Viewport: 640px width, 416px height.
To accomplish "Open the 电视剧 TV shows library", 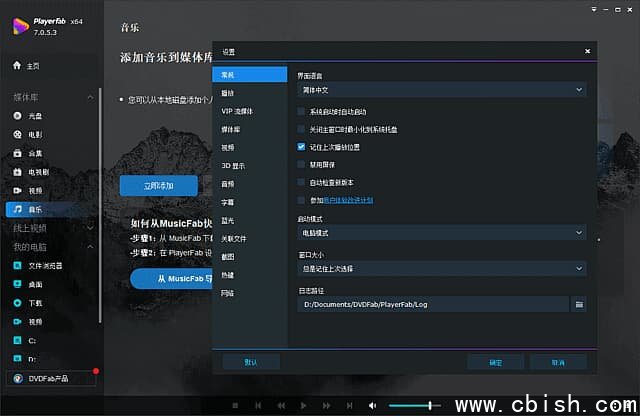I will [31, 172].
